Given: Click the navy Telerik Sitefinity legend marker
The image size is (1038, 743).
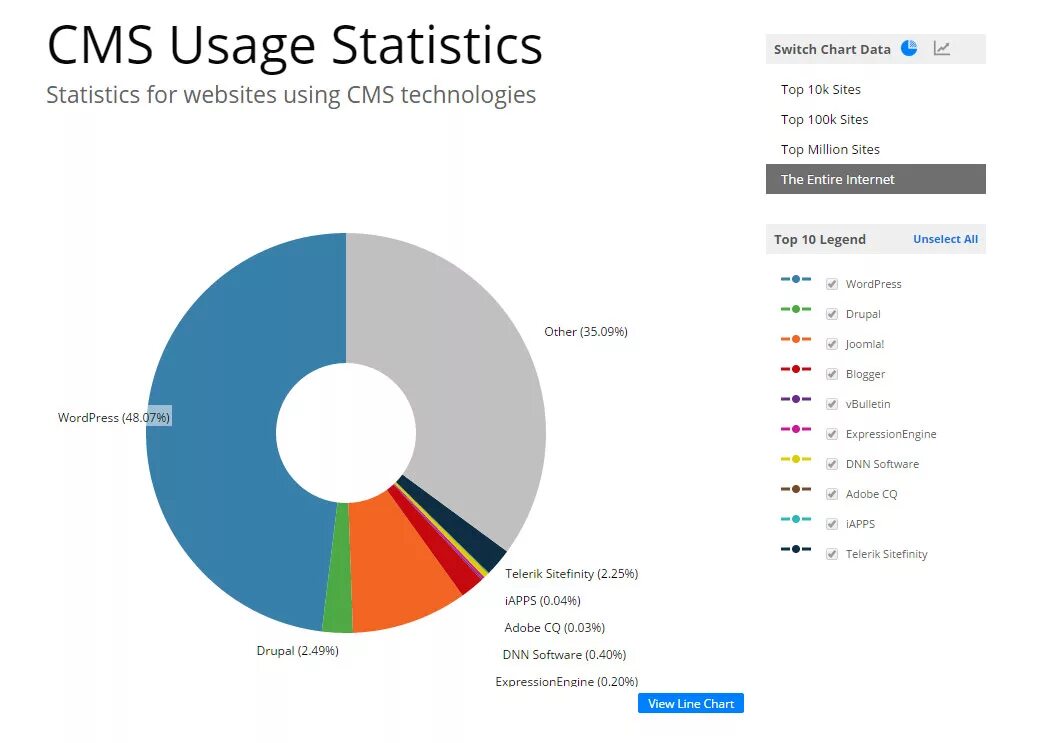Looking at the screenshot, I should [x=796, y=549].
